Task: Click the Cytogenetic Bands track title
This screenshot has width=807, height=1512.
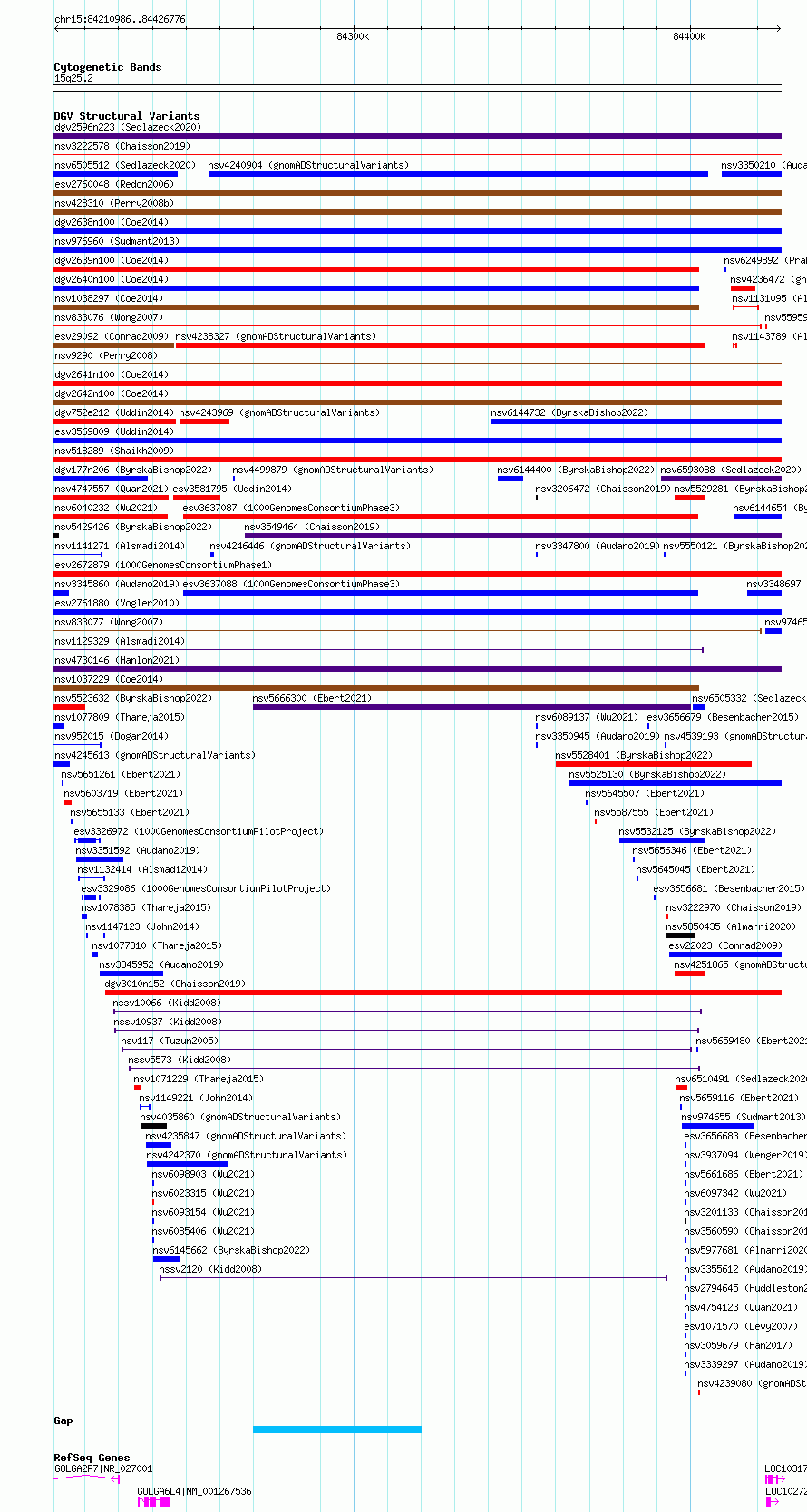Action: click(x=108, y=67)
